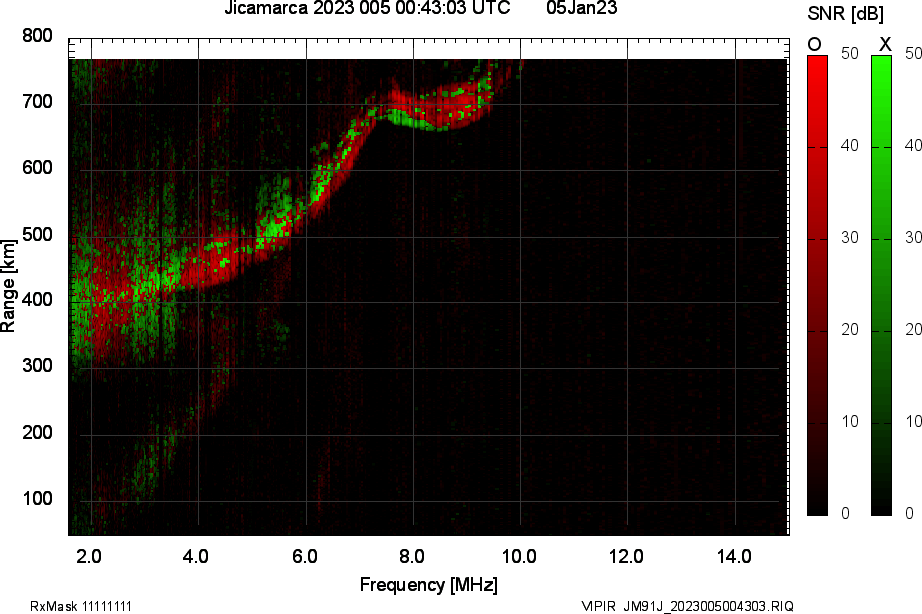Click the '200' range tick label
Image resolution: width=922 pixels, height=614 pixels.
pos(37,432)
